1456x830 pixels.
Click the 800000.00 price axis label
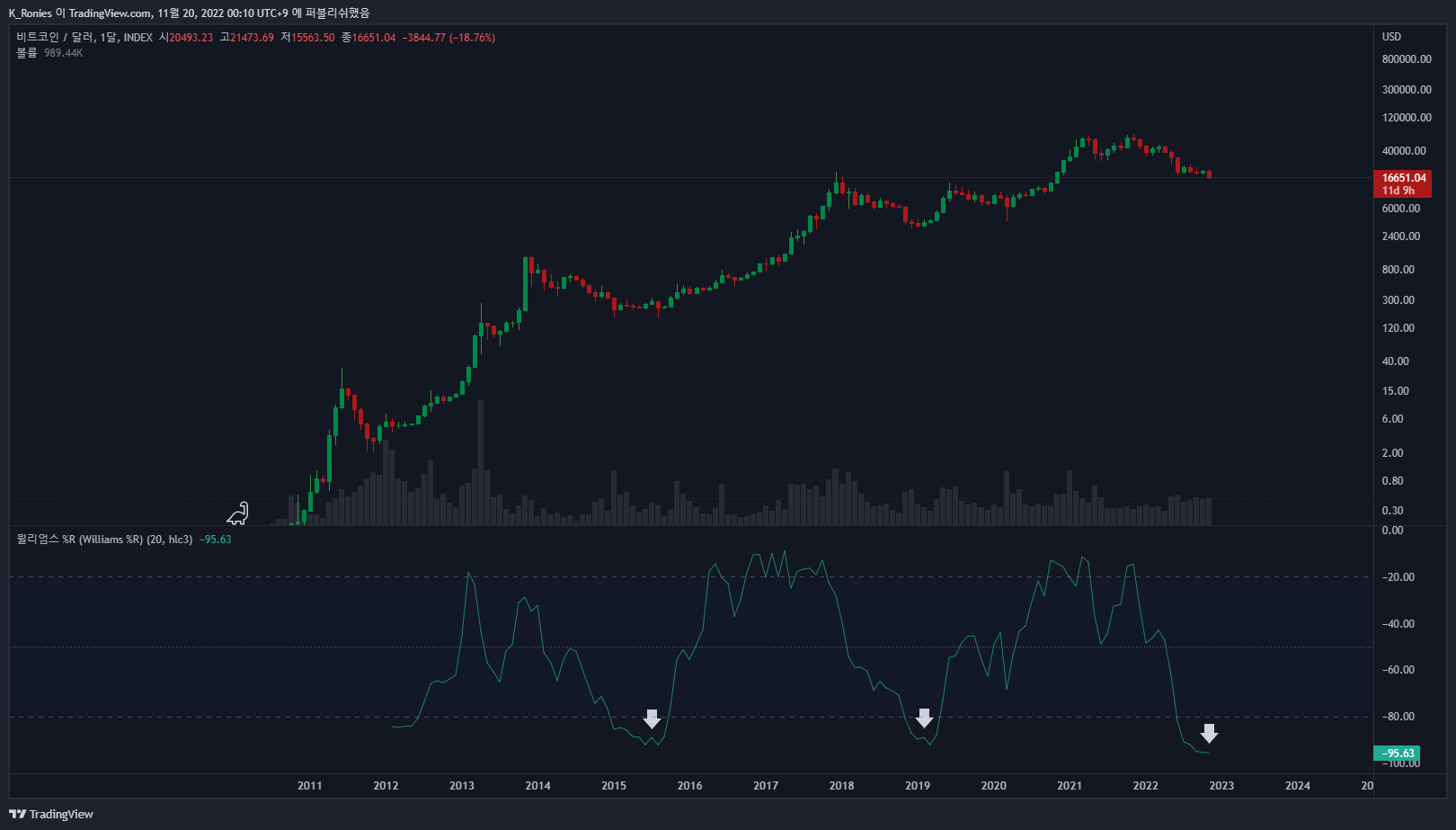tap(1407, 59)
